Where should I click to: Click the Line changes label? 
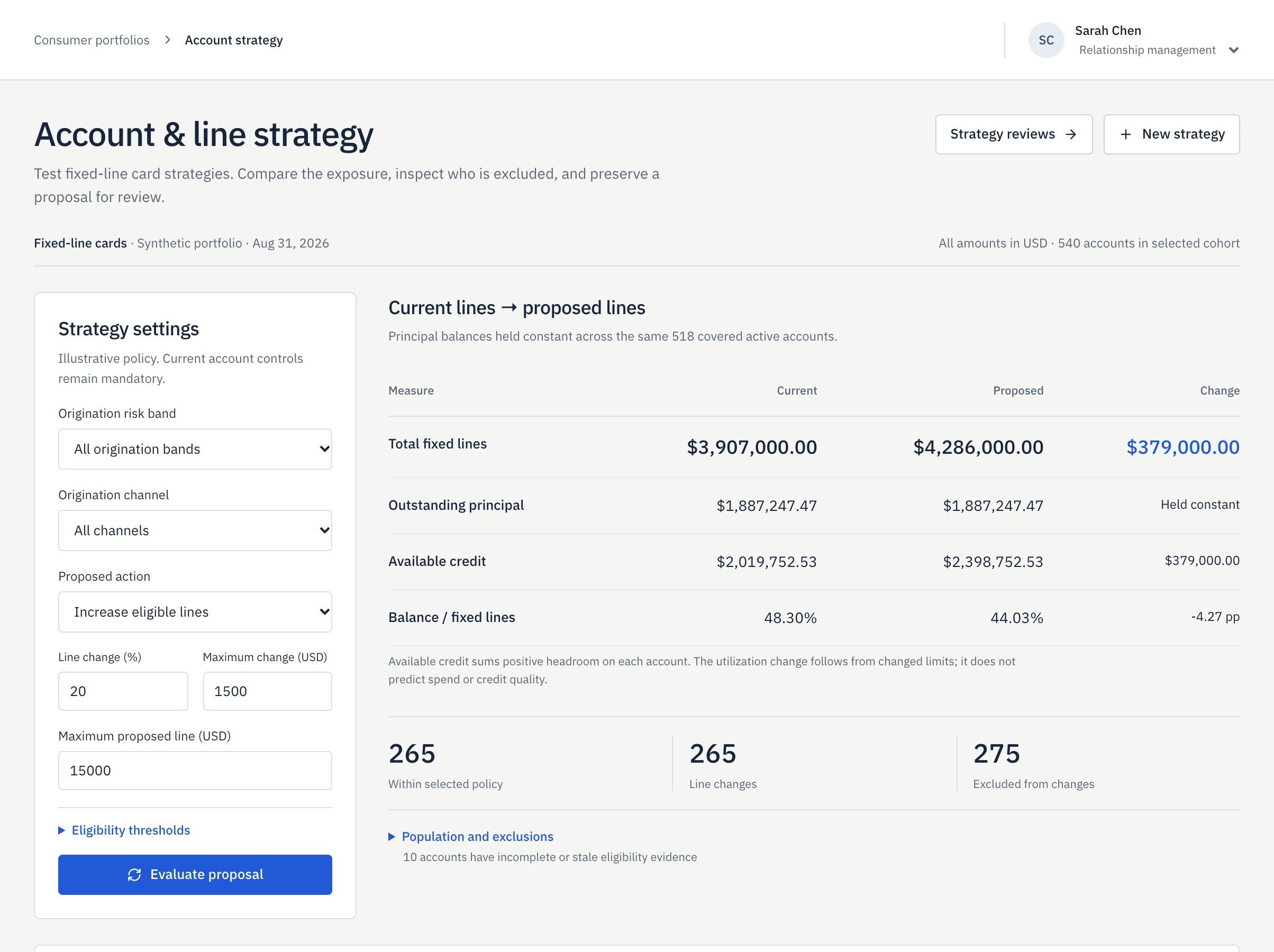click(x=723, y=784)
